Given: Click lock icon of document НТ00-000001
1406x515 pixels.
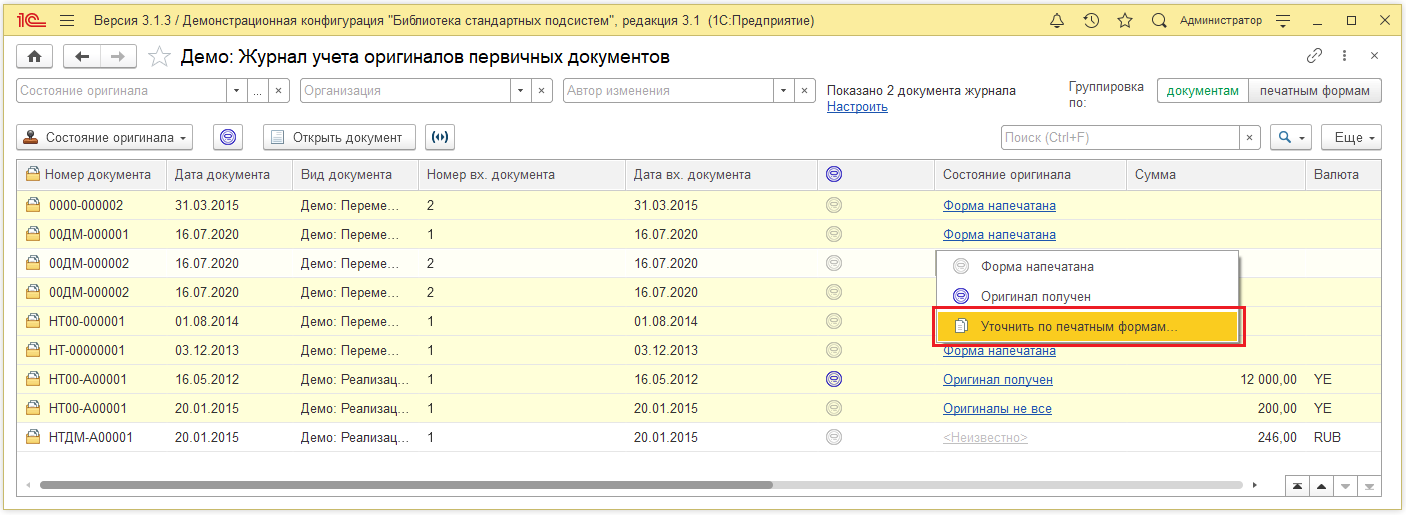Looking at the screenshot, I should click(33, 321).
